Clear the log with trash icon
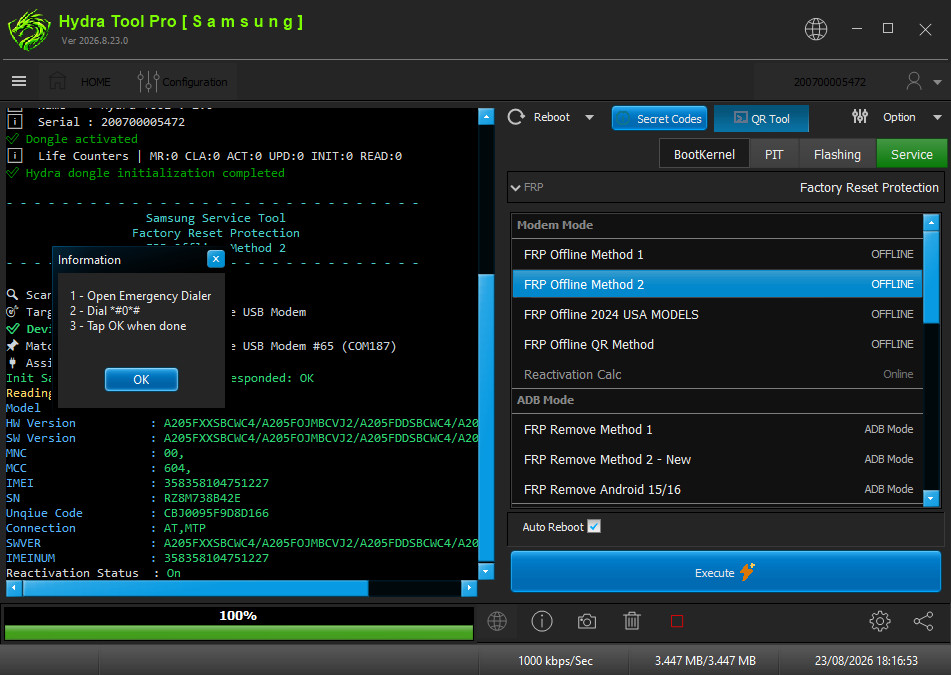 (631, 621)
